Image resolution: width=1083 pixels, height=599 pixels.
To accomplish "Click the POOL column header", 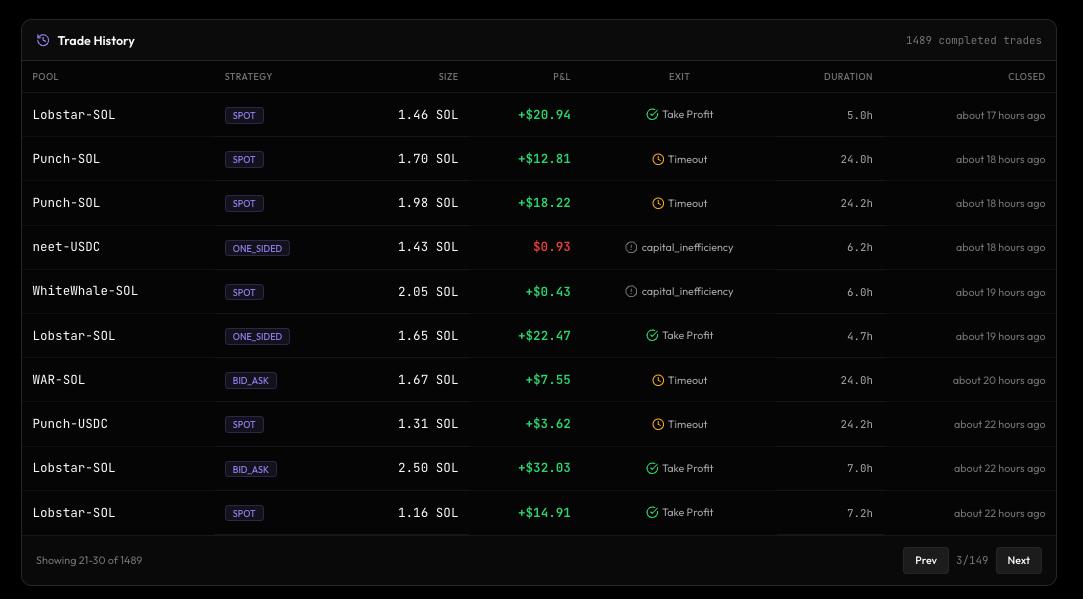I will coord(46,77).
